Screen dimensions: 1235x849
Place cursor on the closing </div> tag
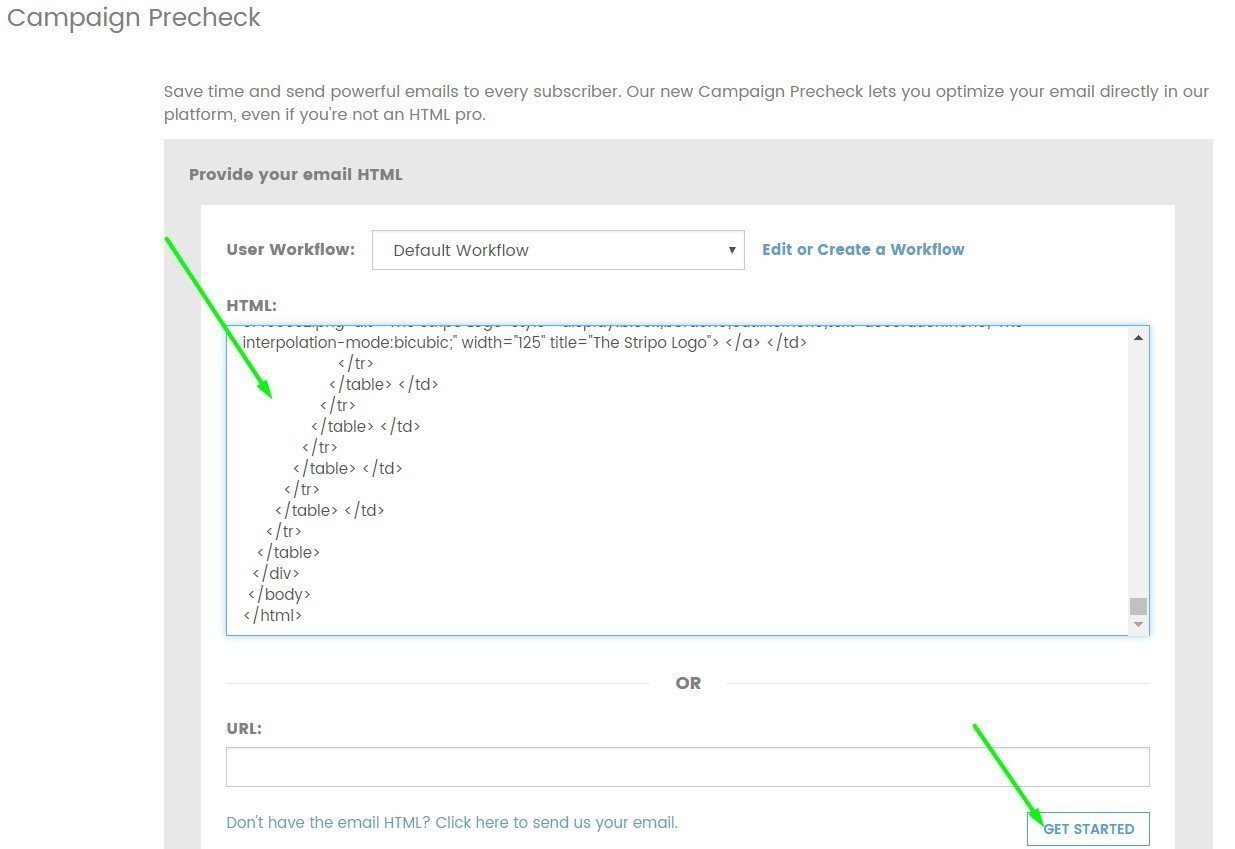pyautogui.click(x=275, y=573)
